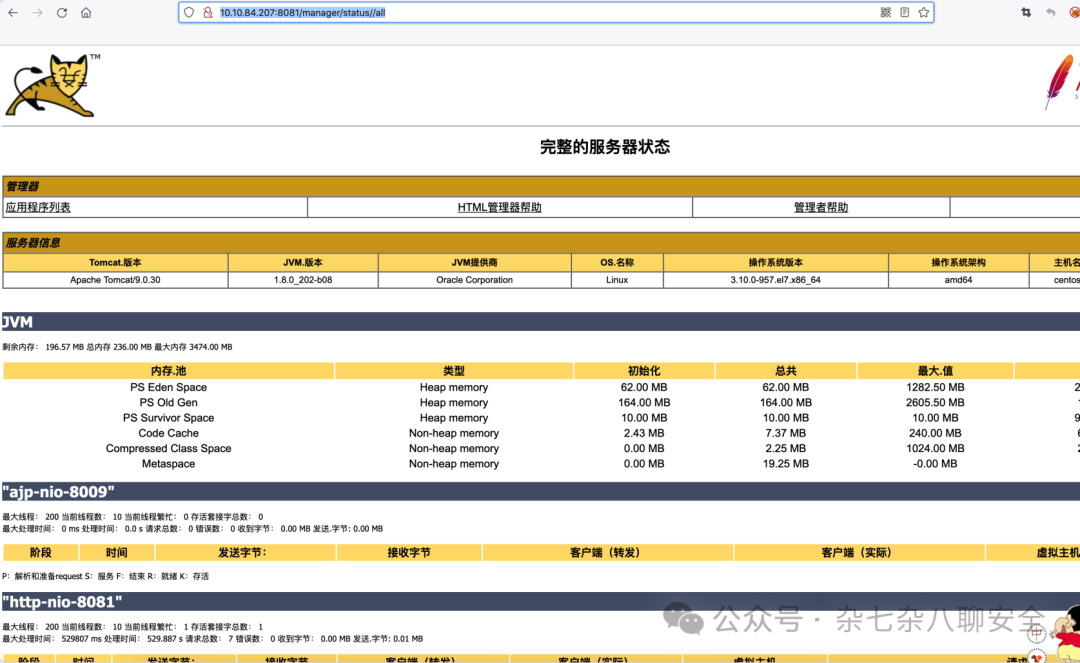Select the 3.10.0-957.el7.x86_64 cell
The image size is (1080, 663).
[x=776, y=280]
